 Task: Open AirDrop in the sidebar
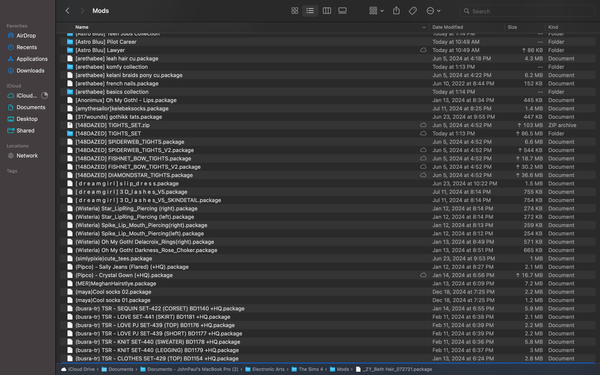click(26, 36)
